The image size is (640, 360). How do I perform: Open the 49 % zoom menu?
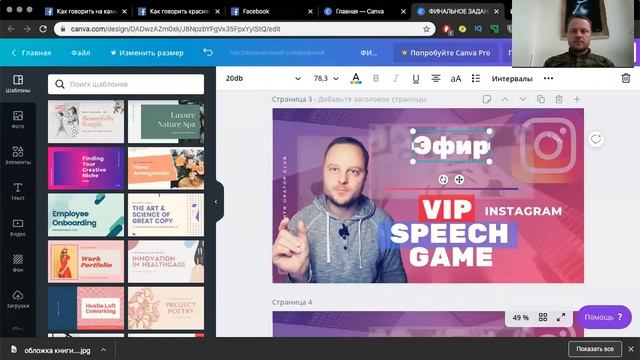520,317
